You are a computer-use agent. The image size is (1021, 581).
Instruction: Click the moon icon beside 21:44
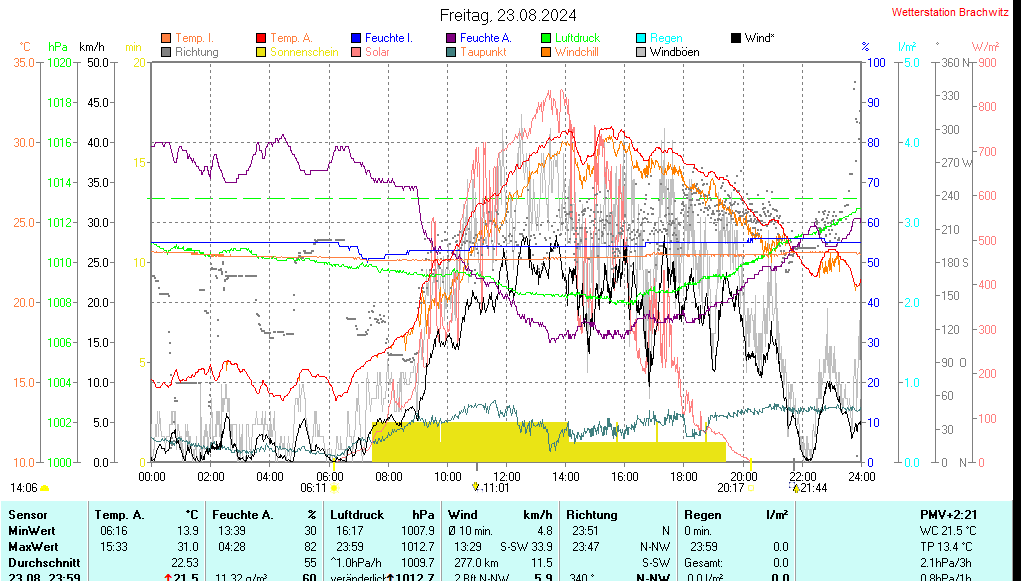click(796, 488)
